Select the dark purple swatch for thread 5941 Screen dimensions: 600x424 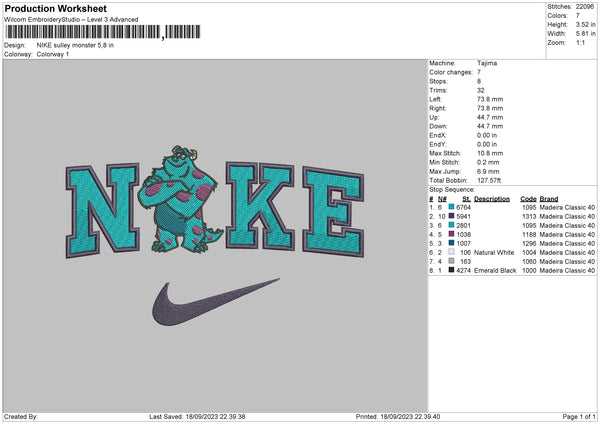point(451,216)
